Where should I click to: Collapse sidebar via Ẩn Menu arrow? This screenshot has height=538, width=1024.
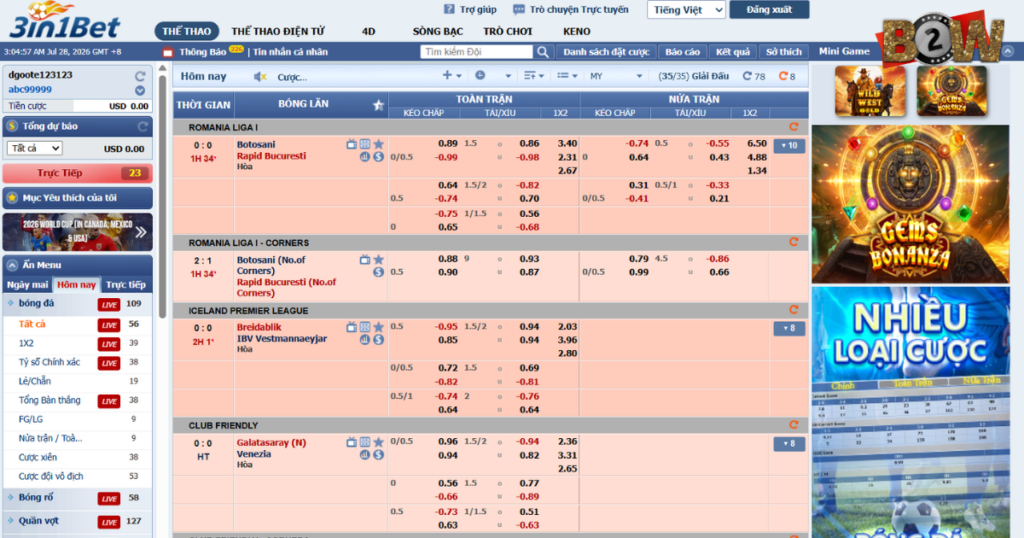coord(12,265)
